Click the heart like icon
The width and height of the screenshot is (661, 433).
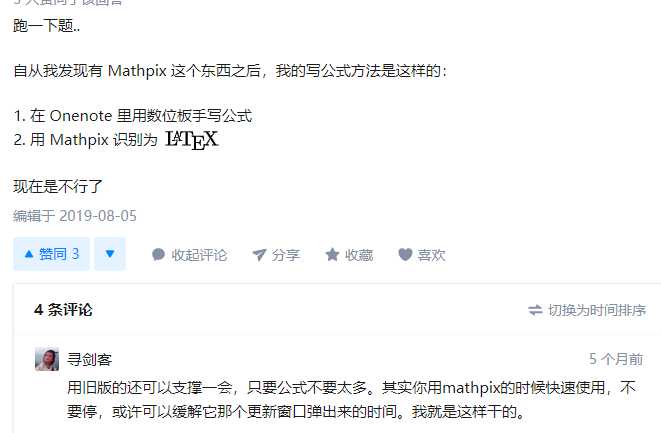(405, 254)
